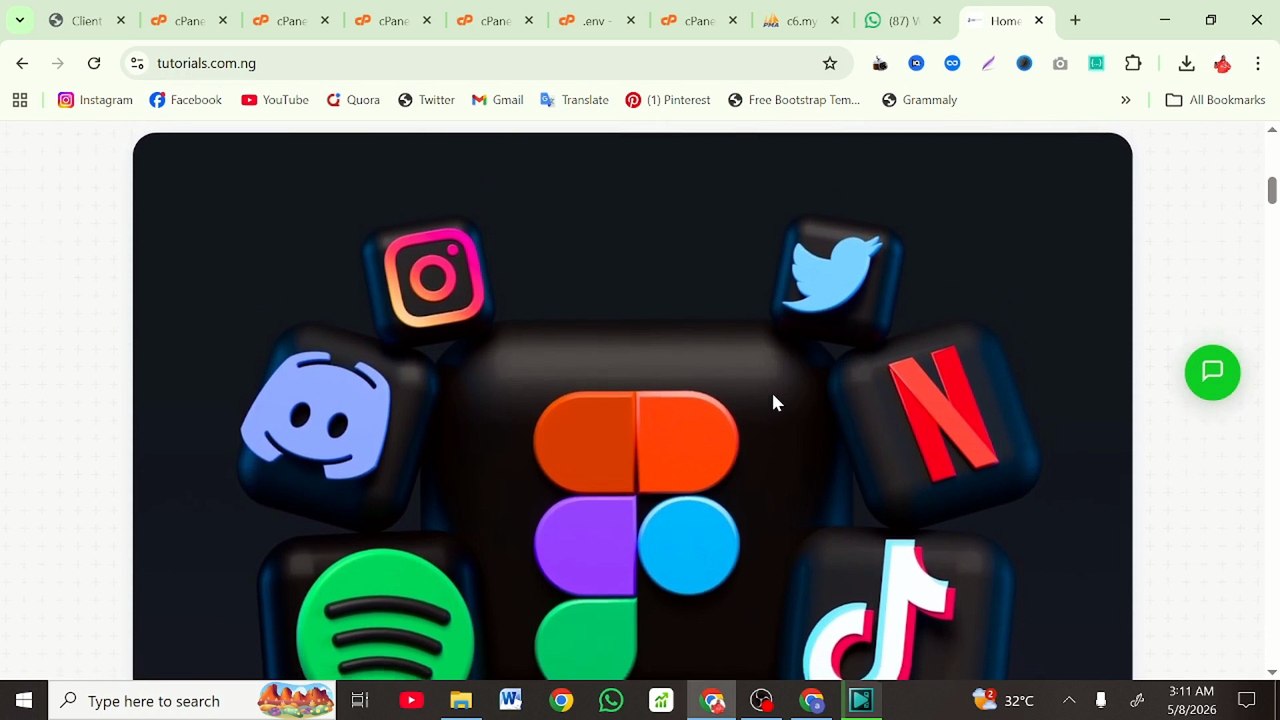
Task: Open the Quora bookmark
Action: tap(353, 100)
